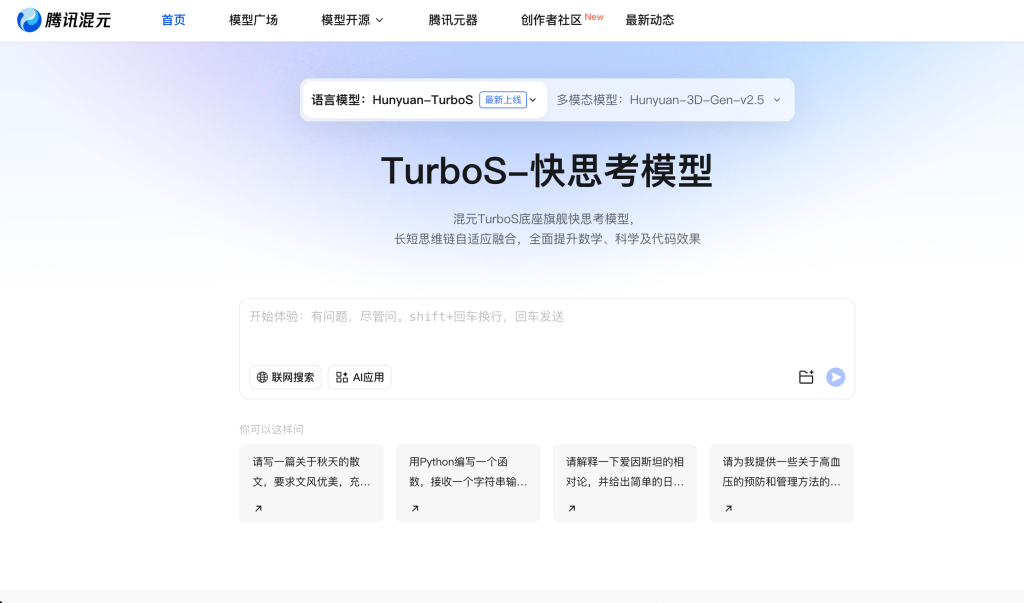Screen dimensions: 1024x603
Task: Select the 语言模型 Hunyuan-TurboS tab
Action: [424, 100]
